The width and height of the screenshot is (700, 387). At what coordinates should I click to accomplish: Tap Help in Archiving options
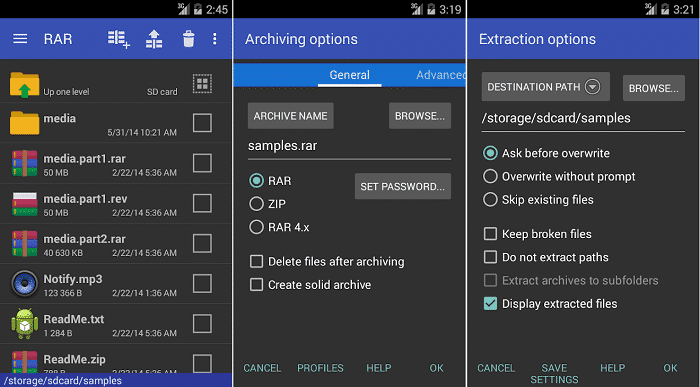click(x=379, y=368)
